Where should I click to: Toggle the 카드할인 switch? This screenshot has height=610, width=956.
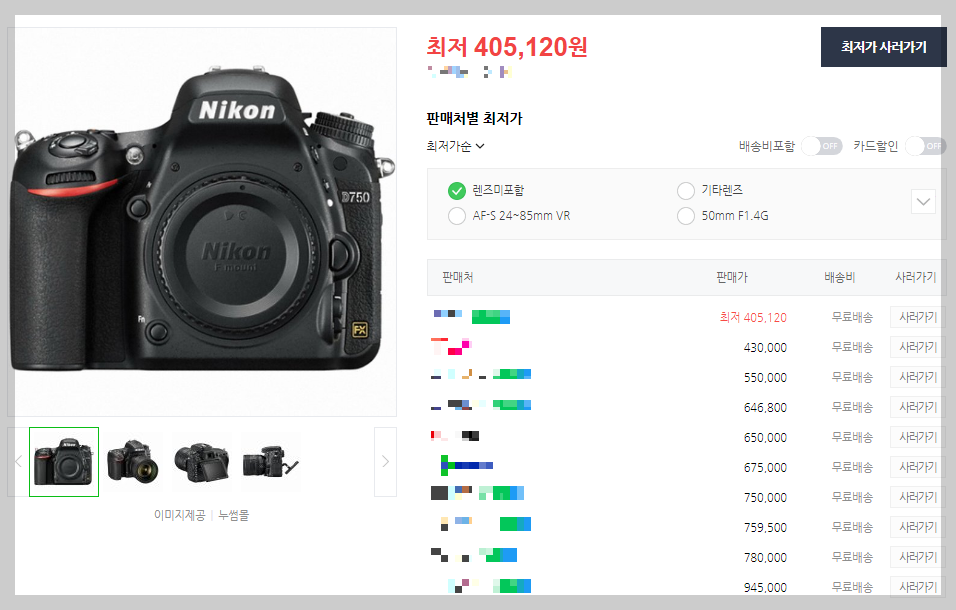pyautogui.click(x=926, y=146)
